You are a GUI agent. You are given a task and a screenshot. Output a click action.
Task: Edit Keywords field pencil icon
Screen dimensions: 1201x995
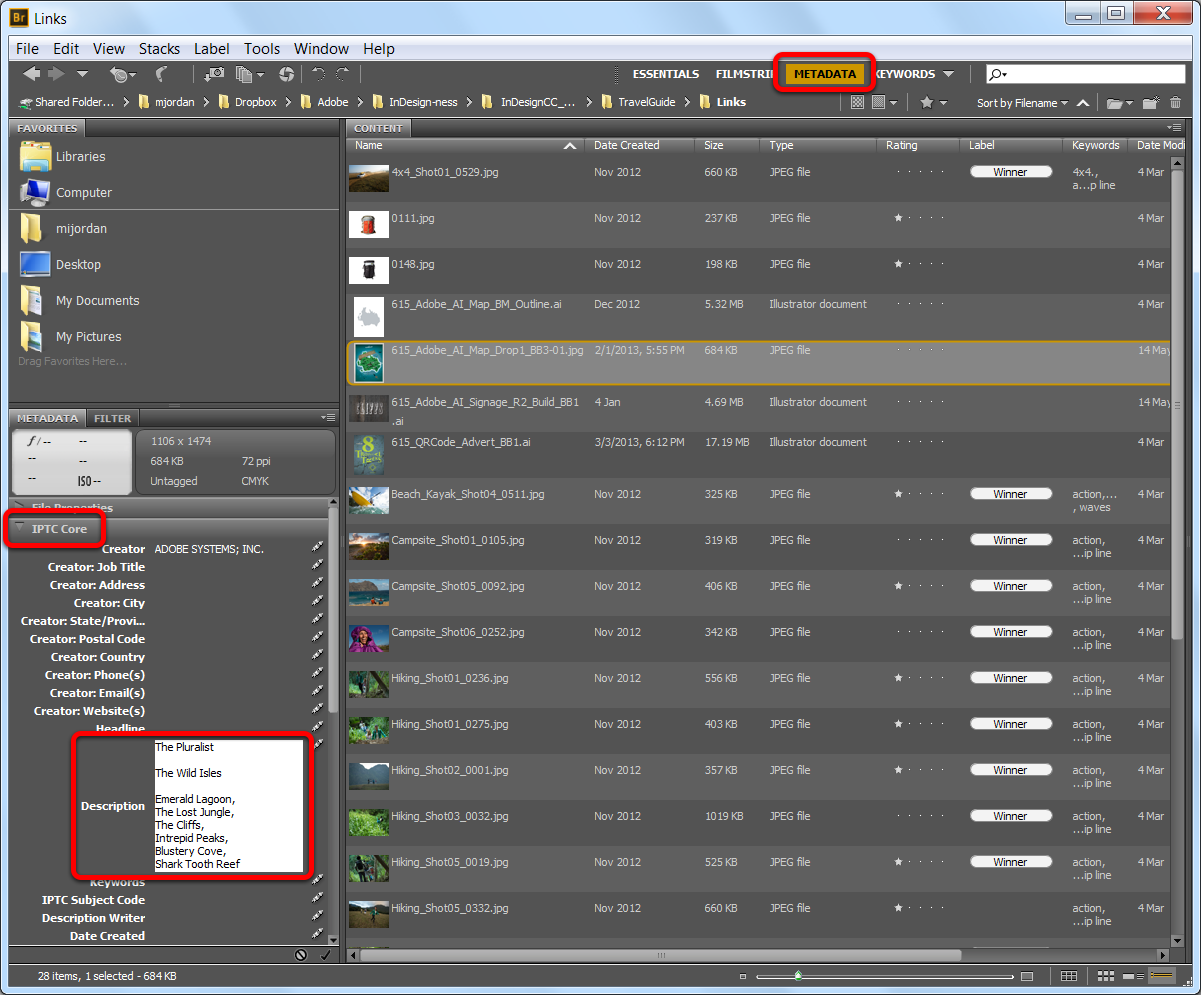pos(317,880)
